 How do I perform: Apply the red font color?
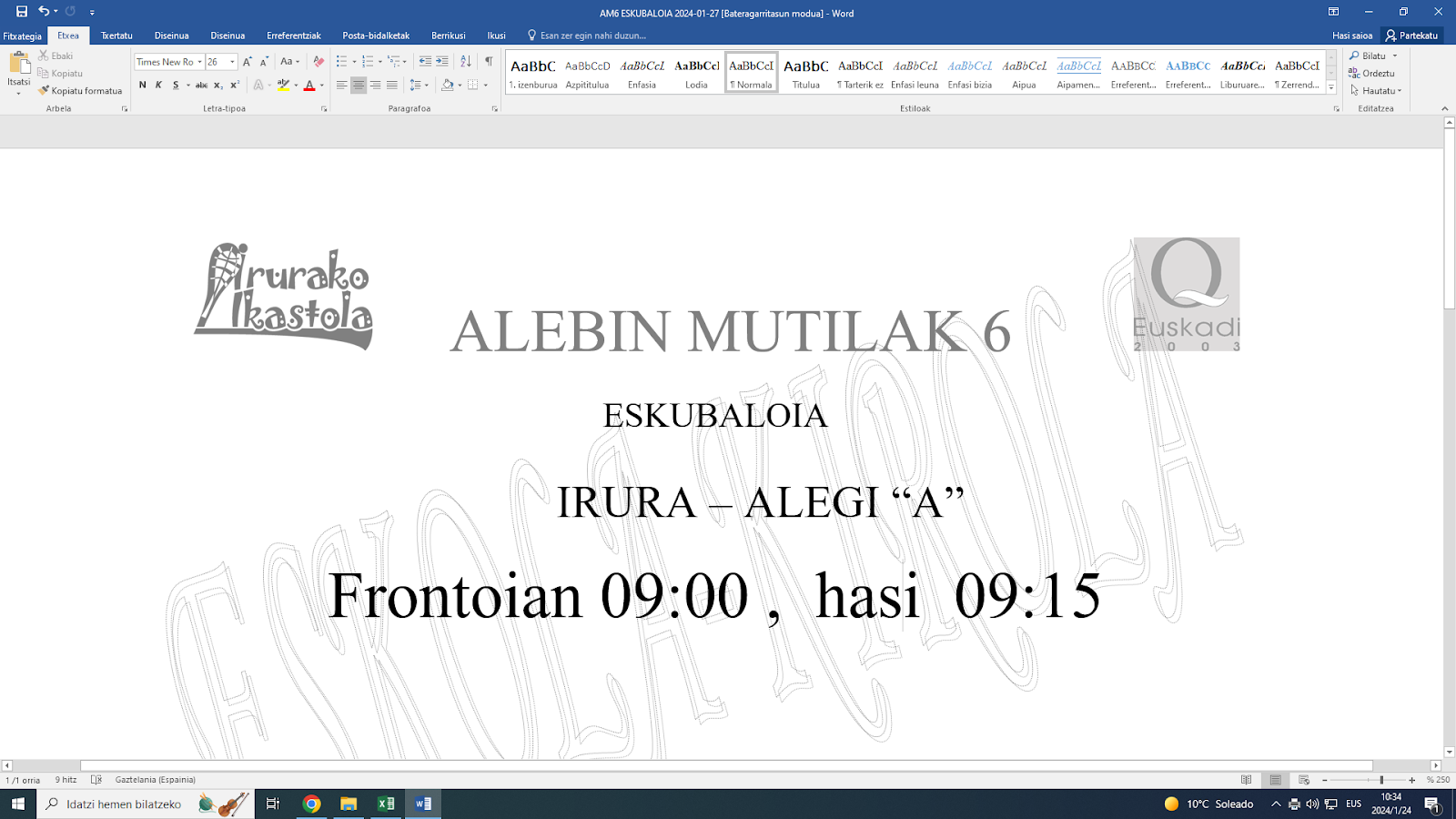309,86
